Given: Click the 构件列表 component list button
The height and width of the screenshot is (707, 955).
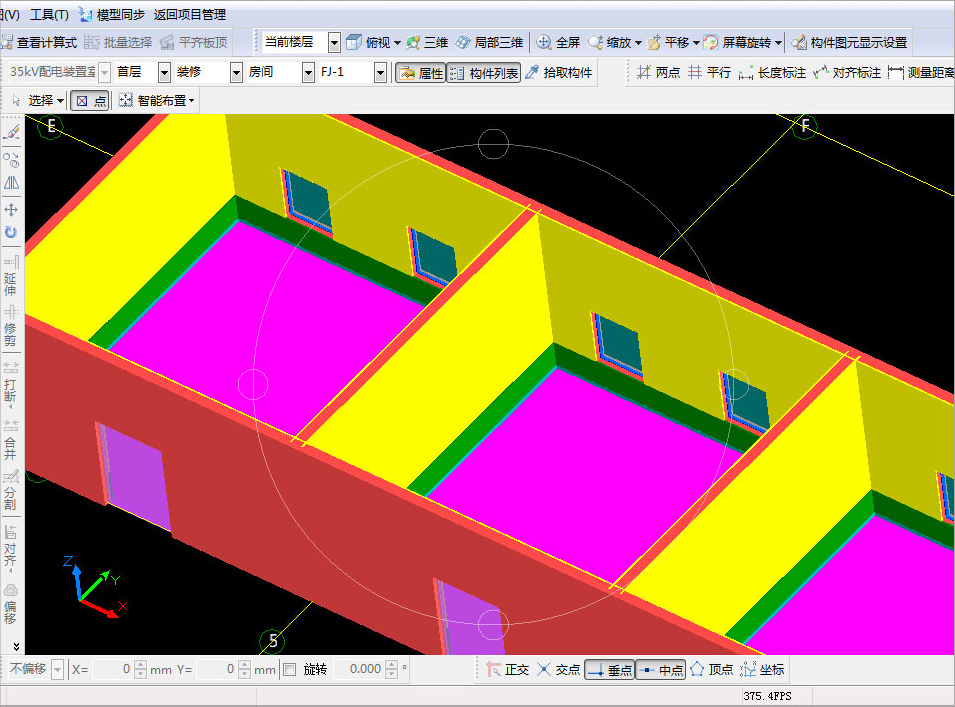Looking at the screenshot, I should pyautogui.click(x=484, y=73).
